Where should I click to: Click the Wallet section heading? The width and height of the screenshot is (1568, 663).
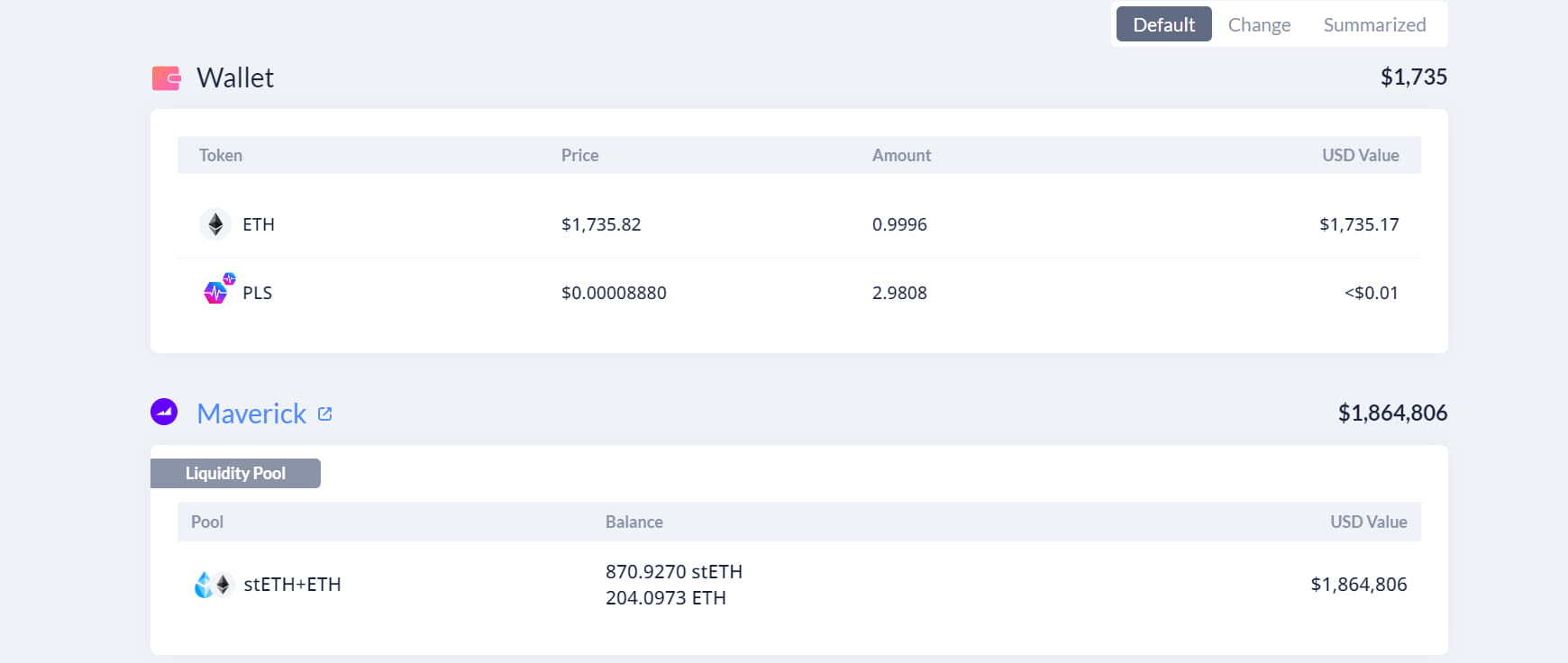pyautogui.click(x=235, y=77)
